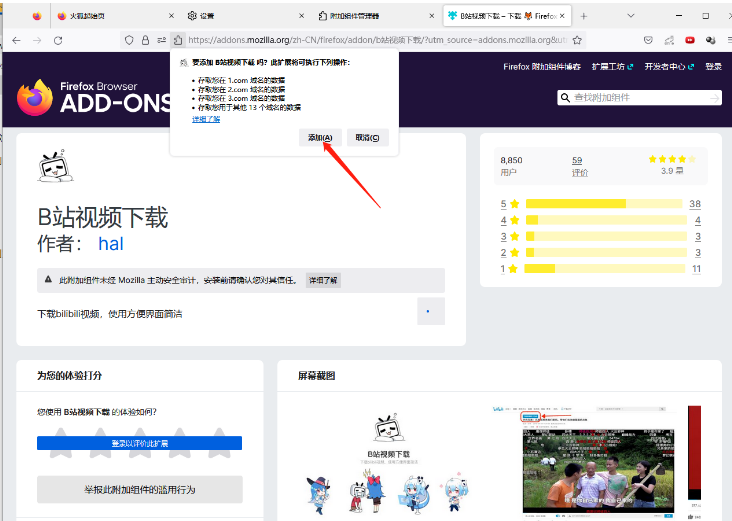Filter reviews by 3 star row

[600, 236]
